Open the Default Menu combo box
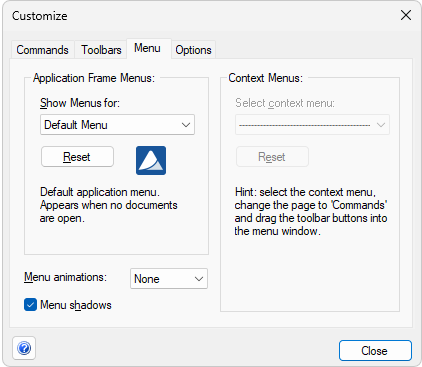Screen dimensions: 422x367 (117, 125)
